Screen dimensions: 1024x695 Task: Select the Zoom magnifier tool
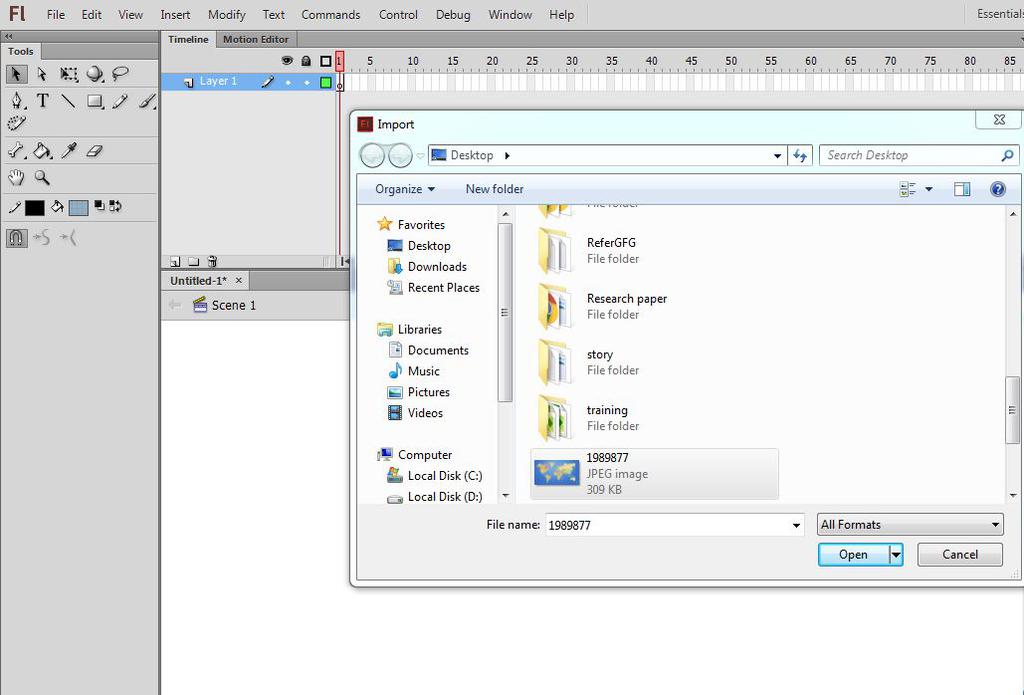42,177
